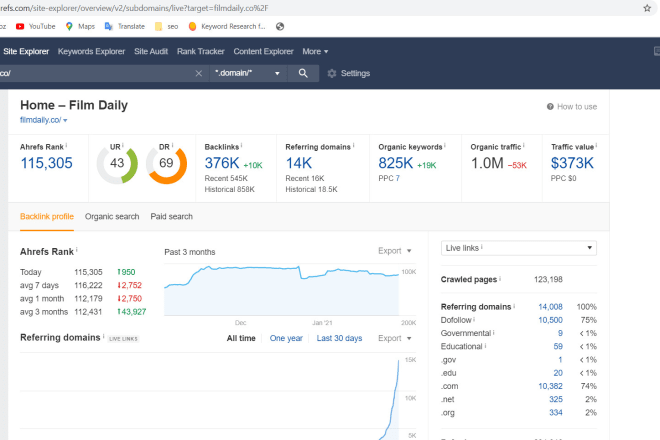Open the .org 334 domains link
This screenshot has height=440, width=660.
[556, 413]
